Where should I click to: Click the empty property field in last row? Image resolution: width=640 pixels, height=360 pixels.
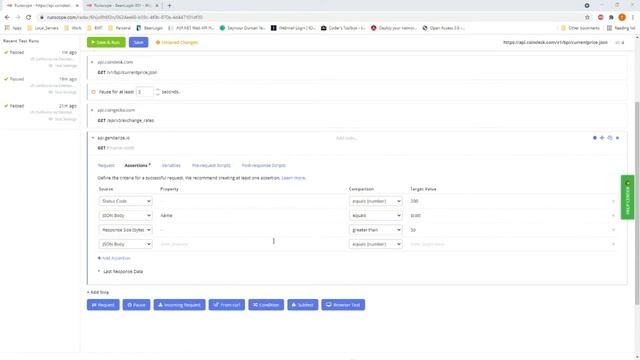tap(251, 244)
